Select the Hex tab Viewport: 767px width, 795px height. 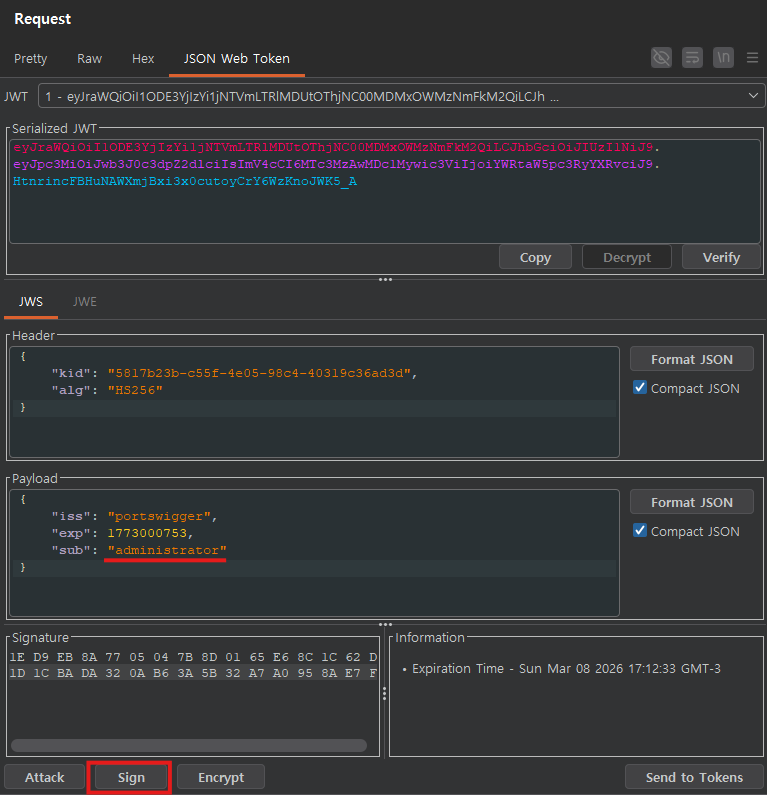coord(143,58)
